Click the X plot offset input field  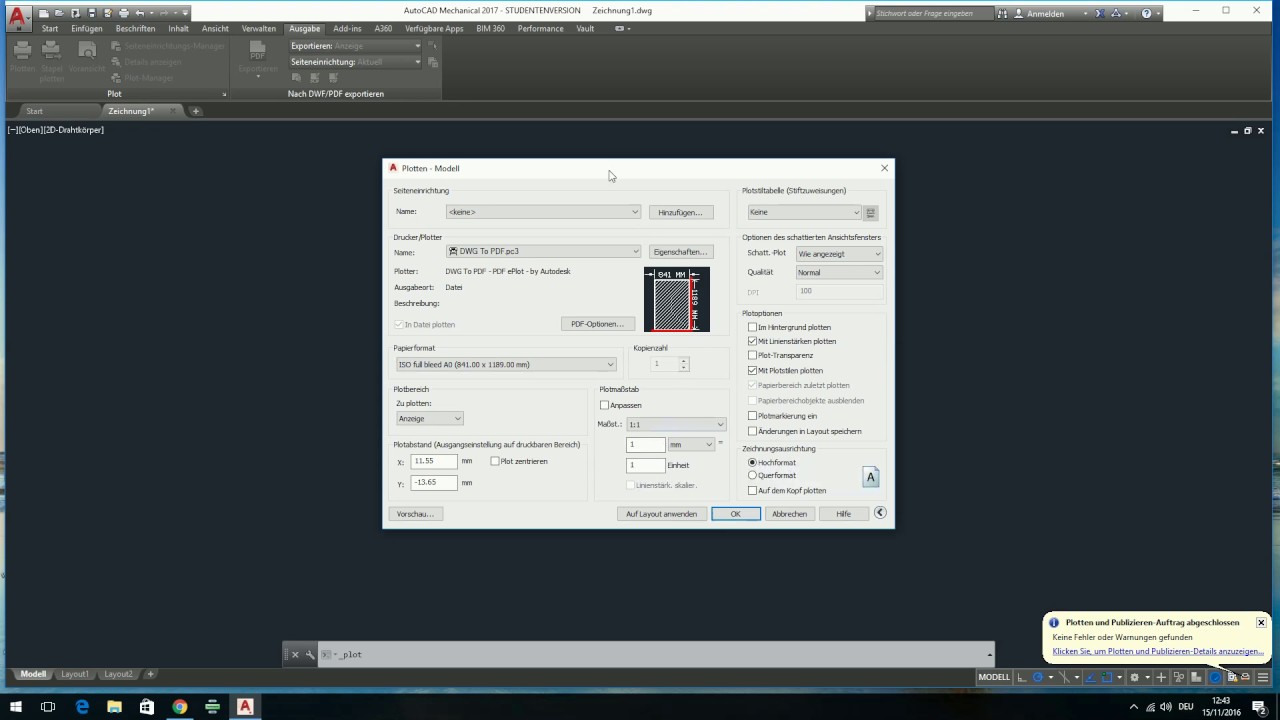tap(434, 461)
